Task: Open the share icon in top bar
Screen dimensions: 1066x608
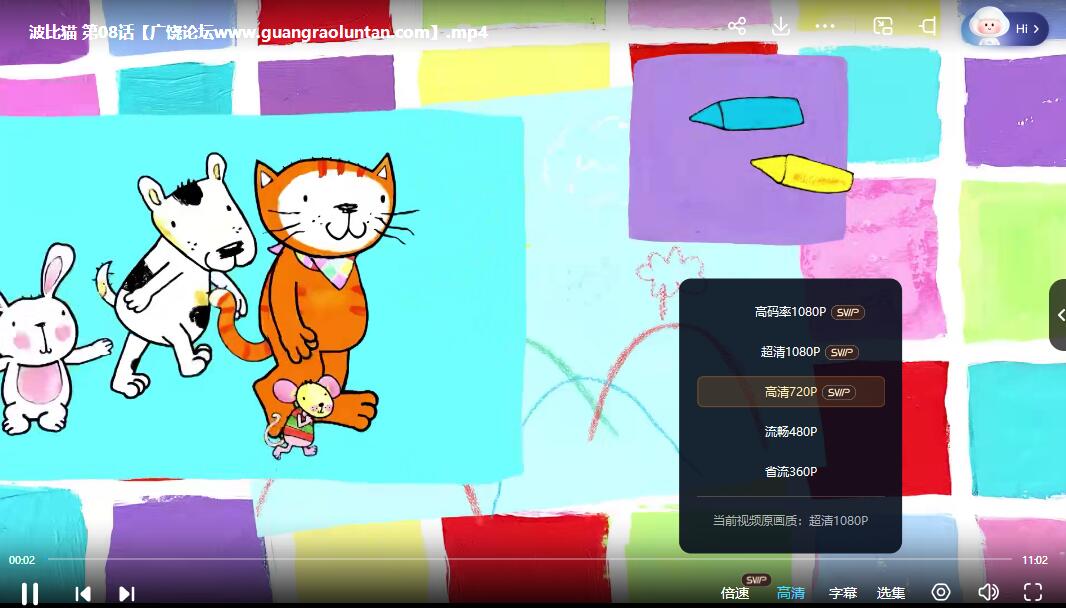Action: pos(737,27)
